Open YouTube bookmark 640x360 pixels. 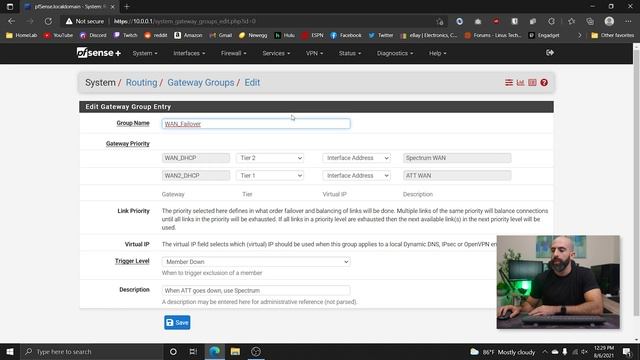point(58,36)
